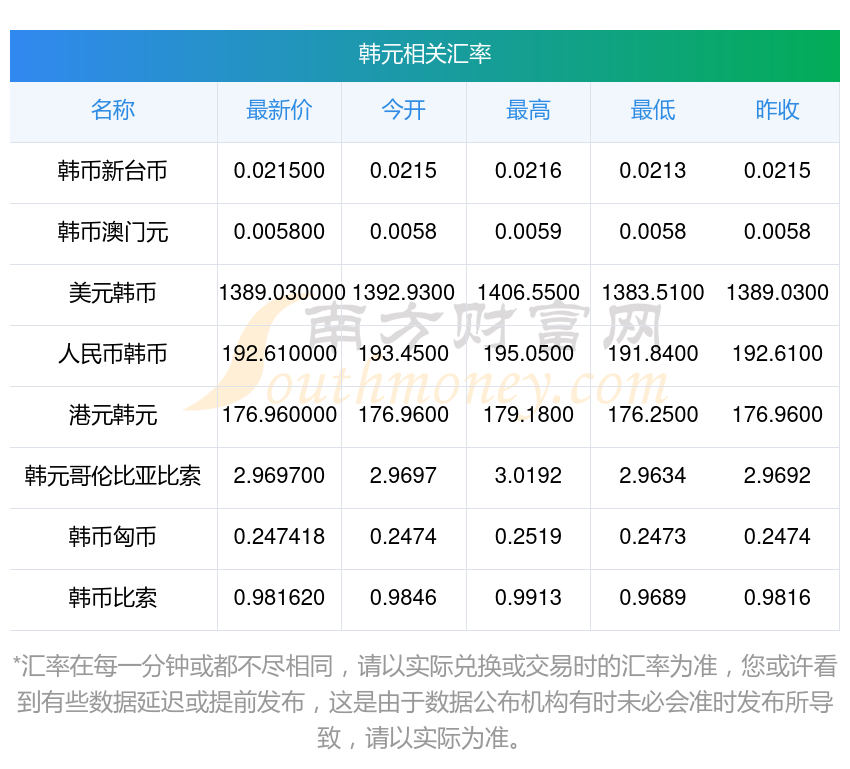
Task: Click open value 1392.9300
Action: pos(403,293)
